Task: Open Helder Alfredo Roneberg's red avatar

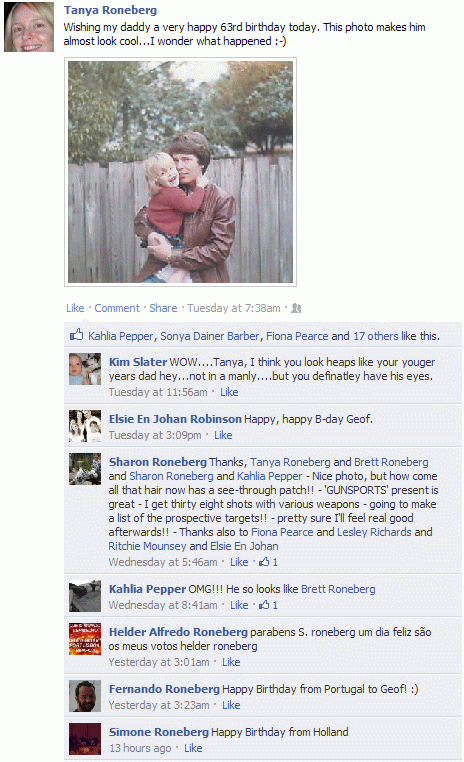Action: point(85,639)
